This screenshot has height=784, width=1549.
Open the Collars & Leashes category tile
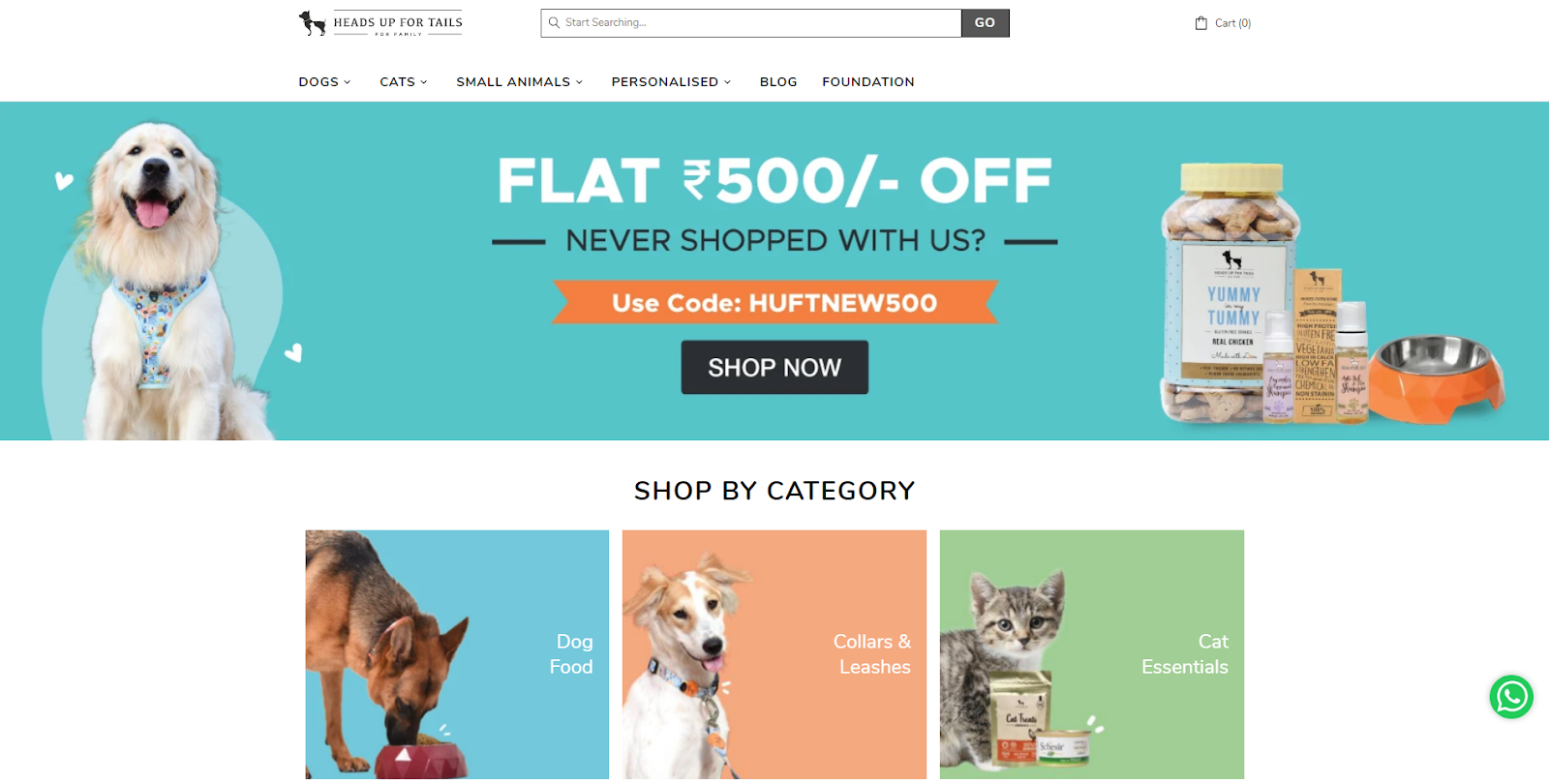(x=774, y=655)
